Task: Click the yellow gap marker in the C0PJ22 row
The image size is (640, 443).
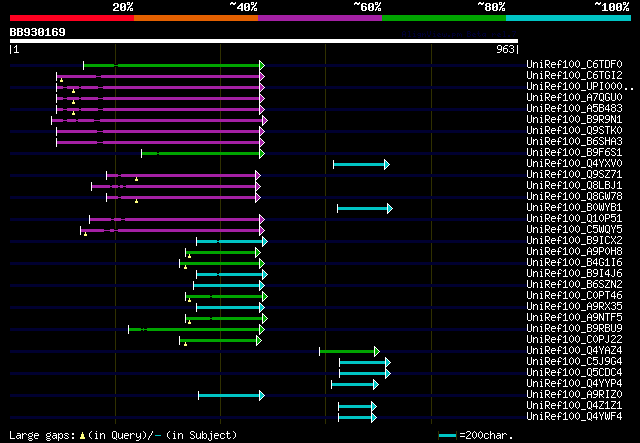Action: tap(185, 345)
